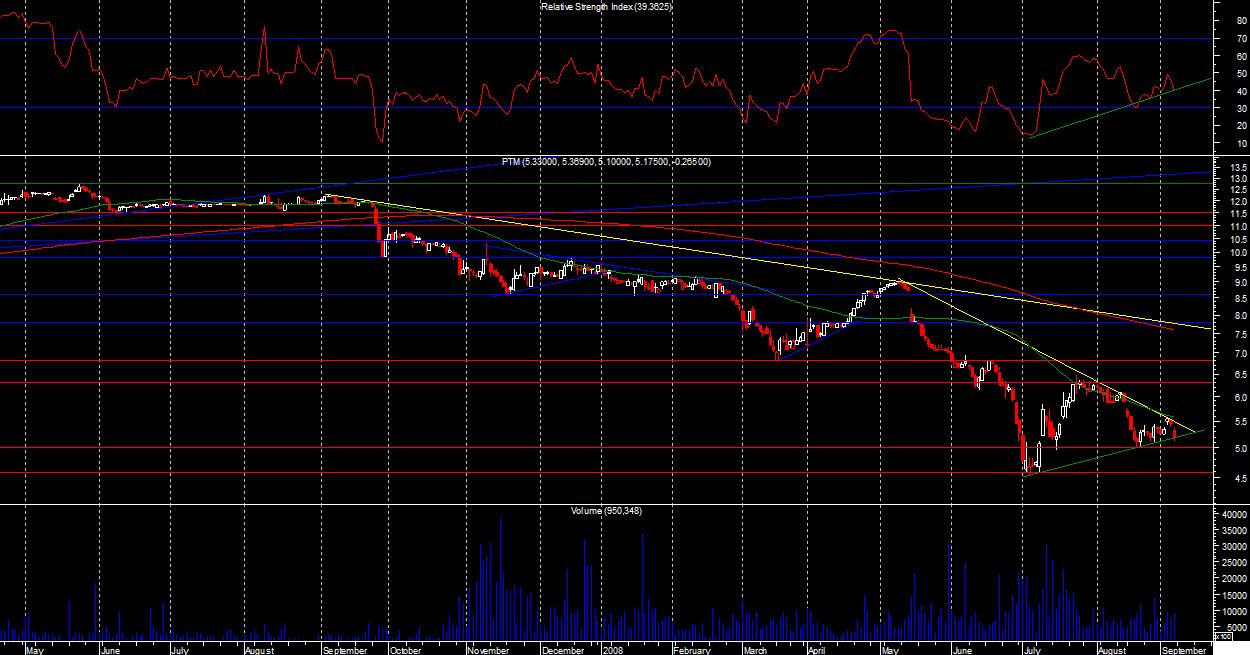This screenshot has width=1250, height=655.
Task: Click the 12.5 price axis label
Action: click(x=1238, y=190)
